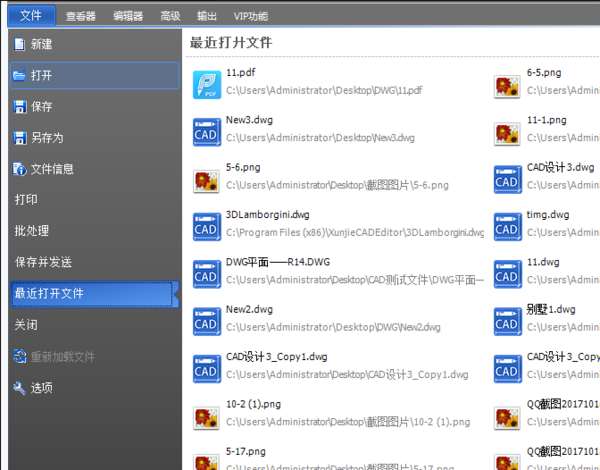Click the CAD icon of 3DLamborgini.dwg
Image resolution: width=600 pixels, height=470 pixels.
click(x=207, y=227)
